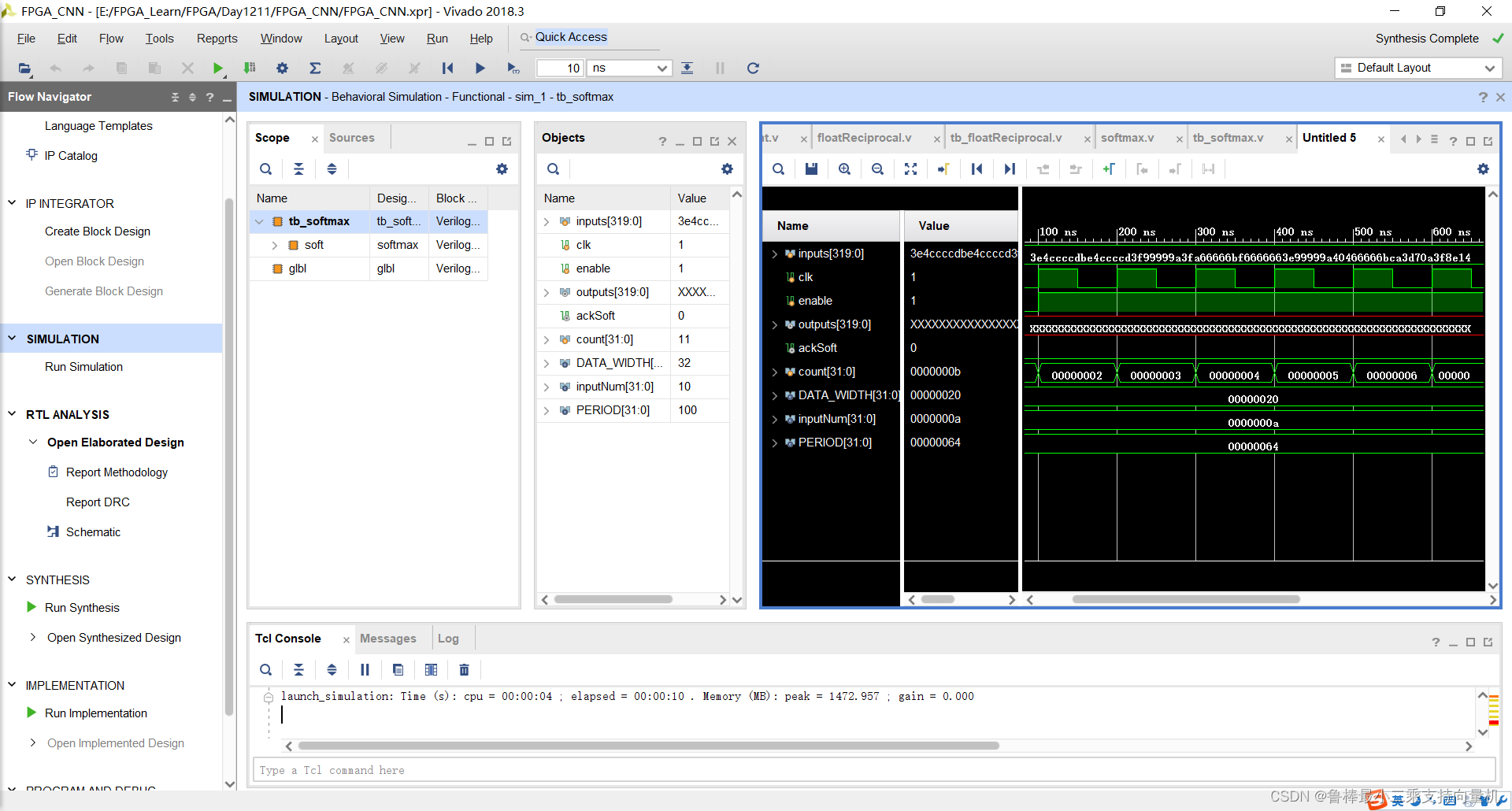The height and width of the screenshot is (811, 1512).
Task: Open the Default Layout dropdown
Action: click(x=1418, y=68)
